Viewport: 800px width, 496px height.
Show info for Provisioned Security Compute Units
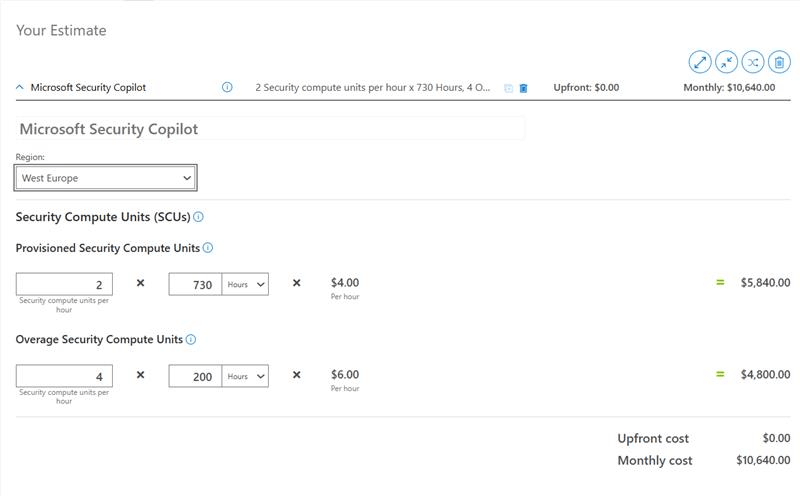[x=208, y=248]
